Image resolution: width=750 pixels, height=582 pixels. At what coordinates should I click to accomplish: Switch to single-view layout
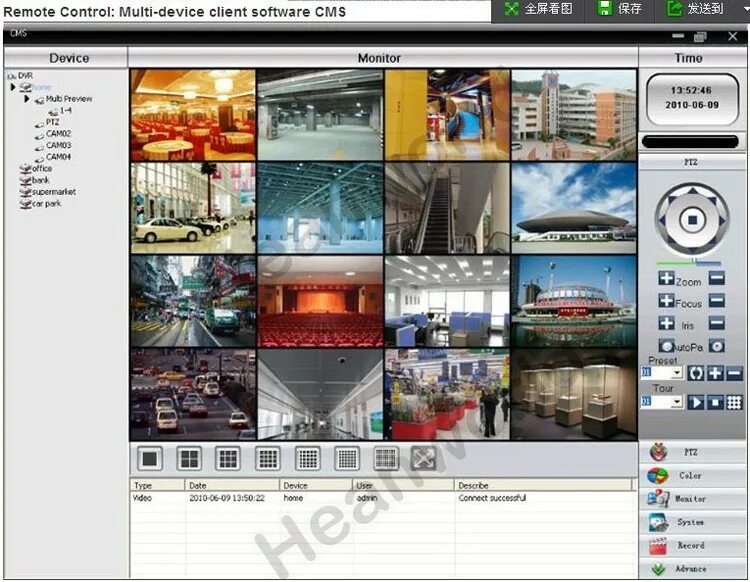click(x=150, y=459)
